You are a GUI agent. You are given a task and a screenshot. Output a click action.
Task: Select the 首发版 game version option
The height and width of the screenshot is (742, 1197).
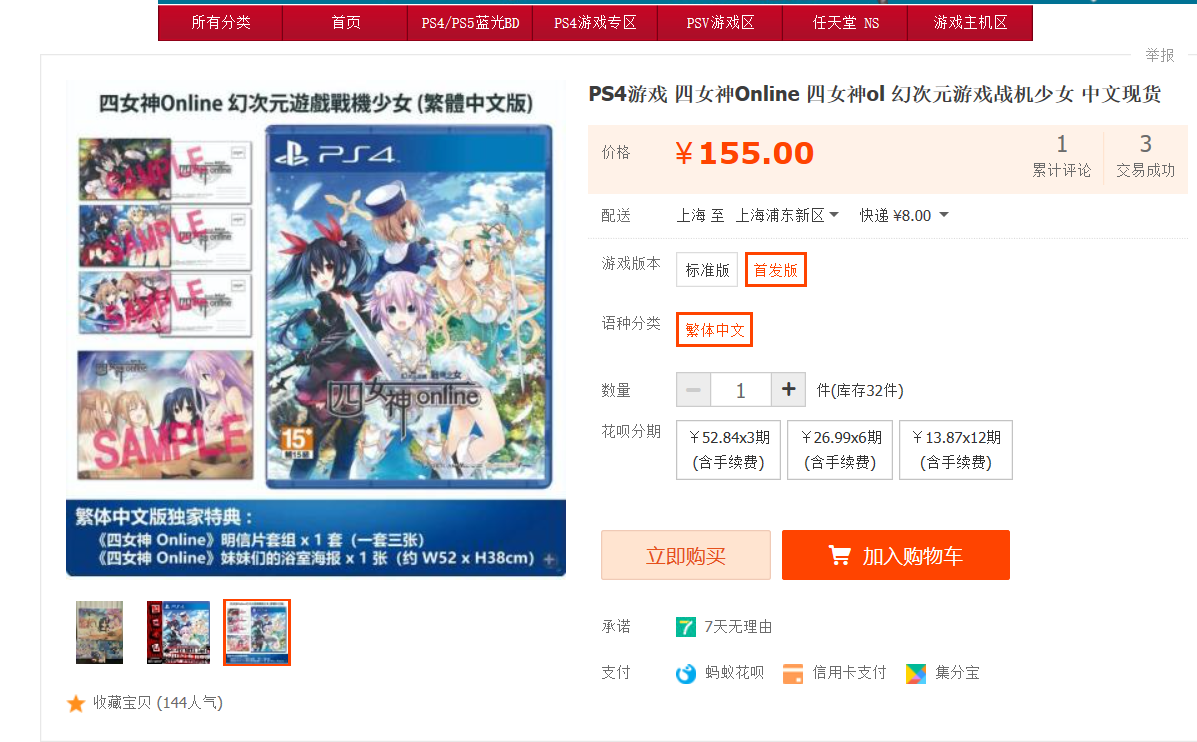point(776,269)
